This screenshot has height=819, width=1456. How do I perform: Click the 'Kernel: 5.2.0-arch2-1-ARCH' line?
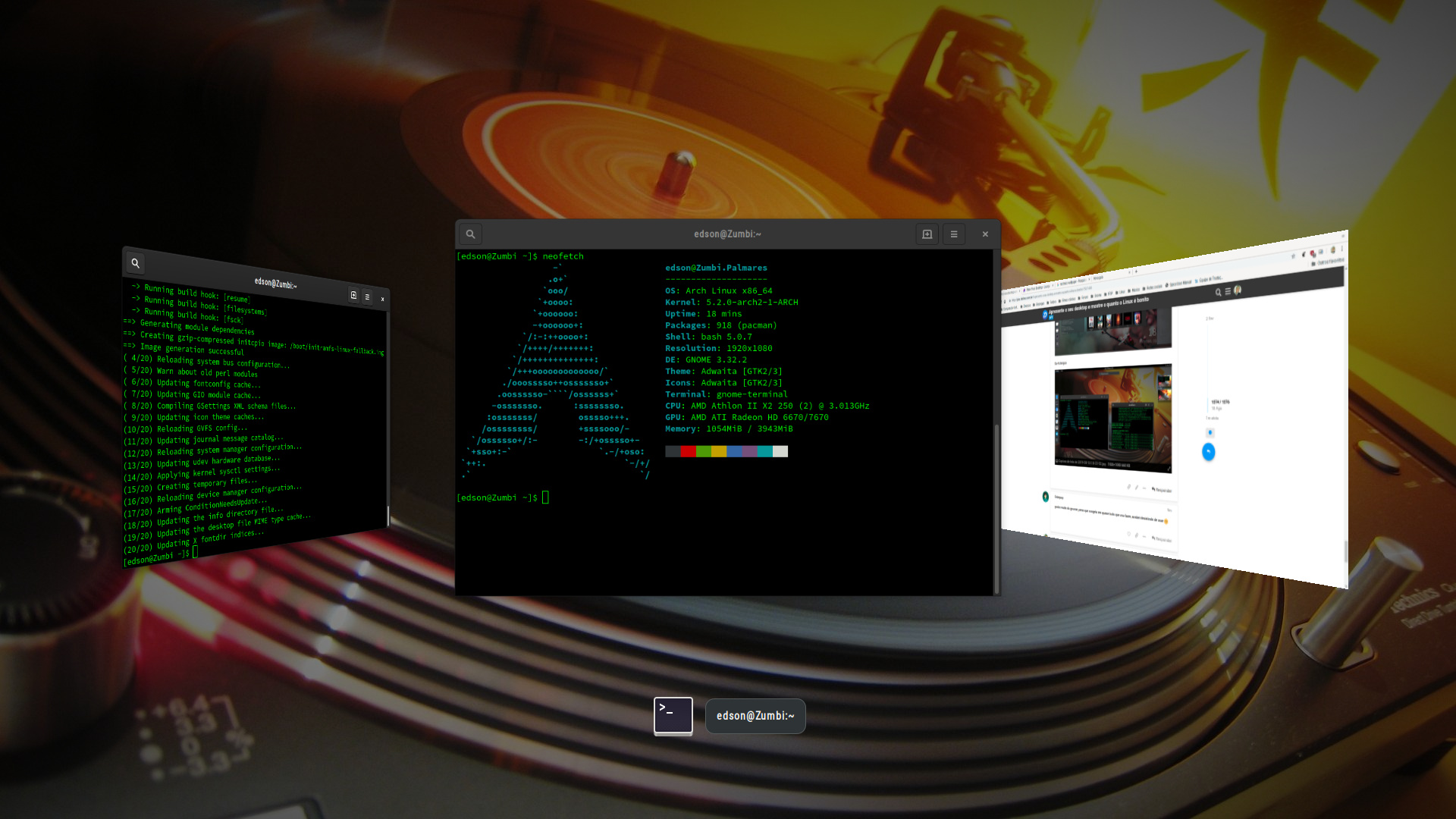pyautogui.click(x=732, y=302)
